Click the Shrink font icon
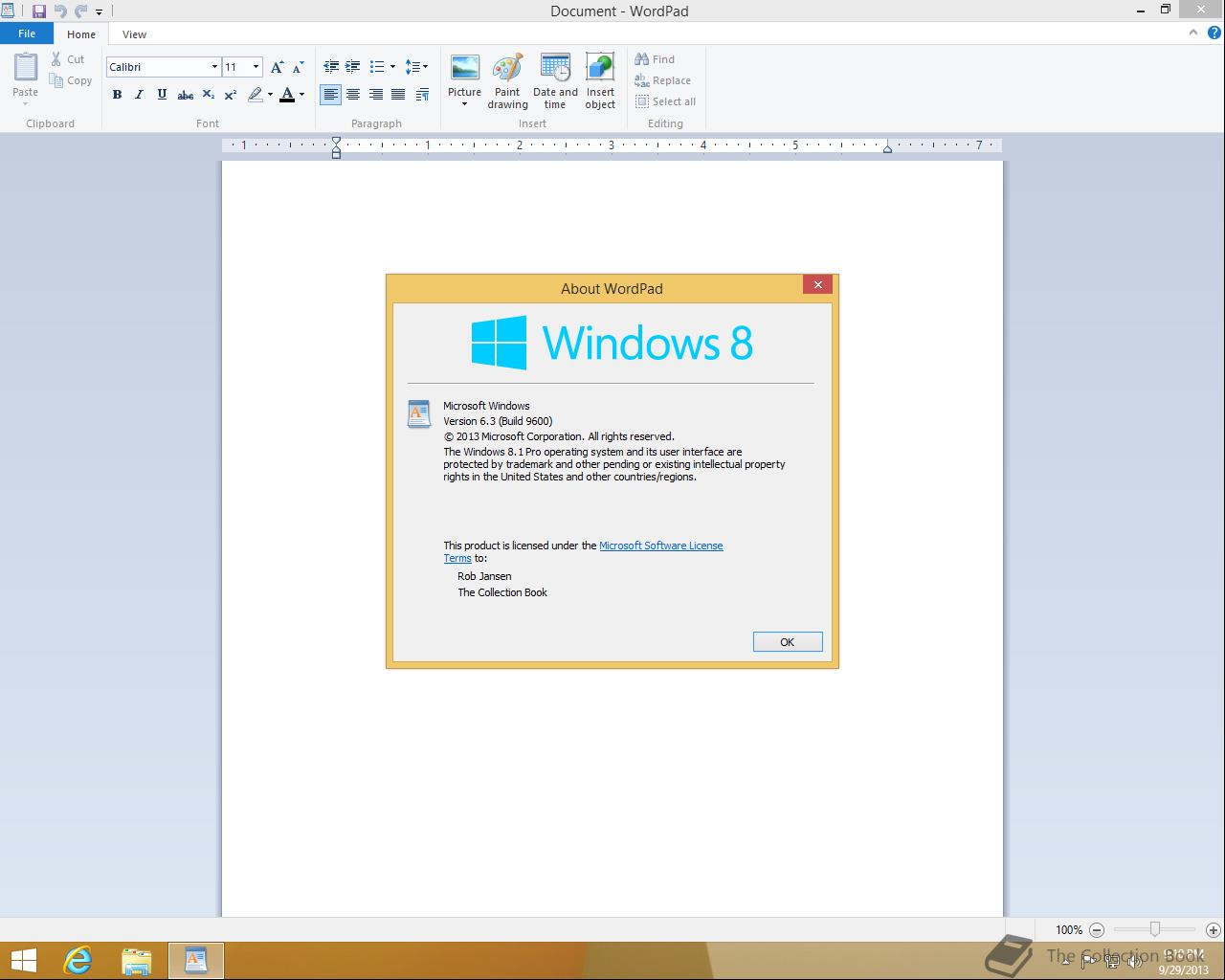The width and height of the screenshot is (1225, 980). [298, 67]
